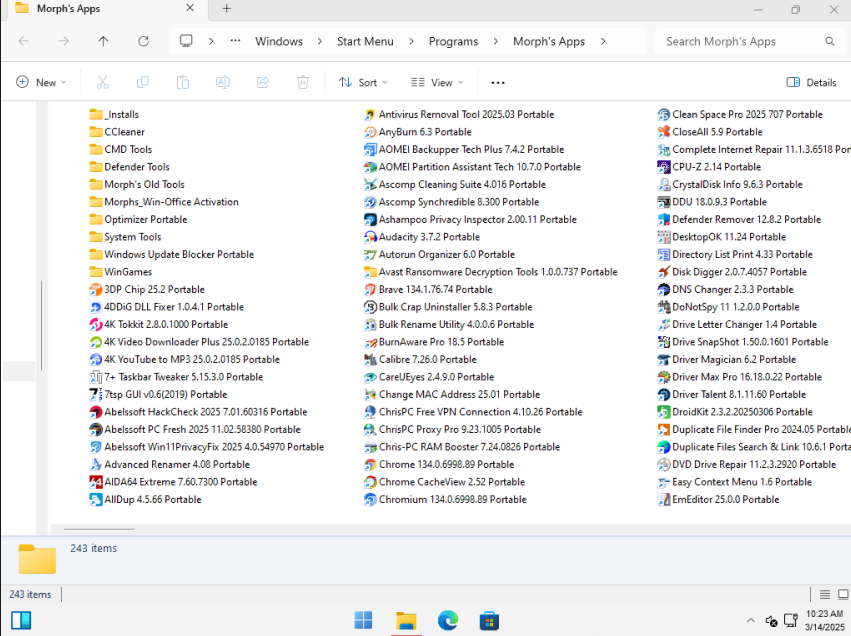Viewport: 851px width, 636px height.
Task: Switch to large thumbnails view icon
Action: click(843, 594)
